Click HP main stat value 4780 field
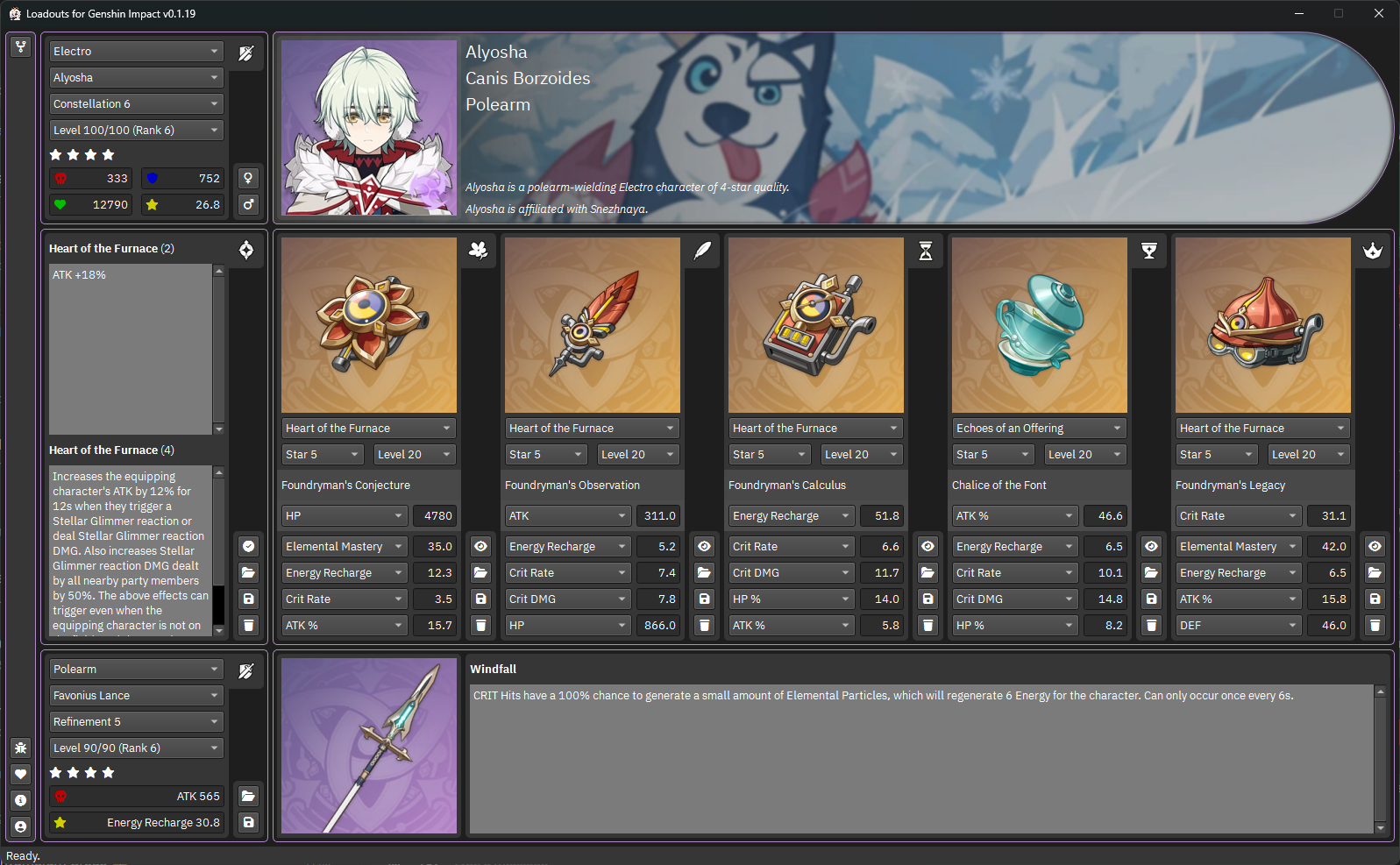 (435, 516)
